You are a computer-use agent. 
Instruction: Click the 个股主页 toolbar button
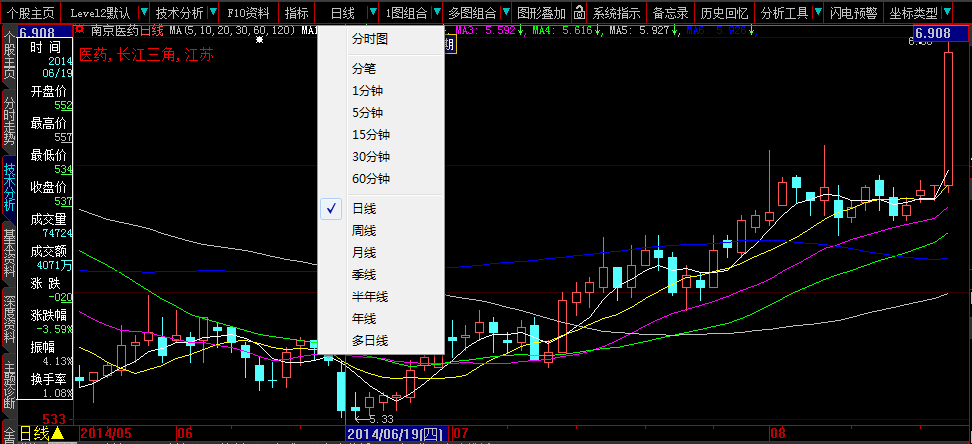click(x=31, y=12)
